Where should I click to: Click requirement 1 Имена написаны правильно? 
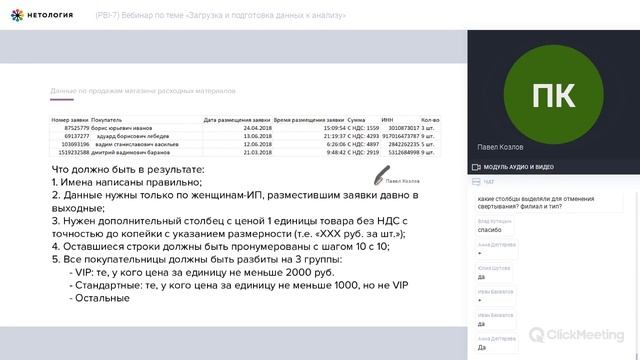[127, 182]
